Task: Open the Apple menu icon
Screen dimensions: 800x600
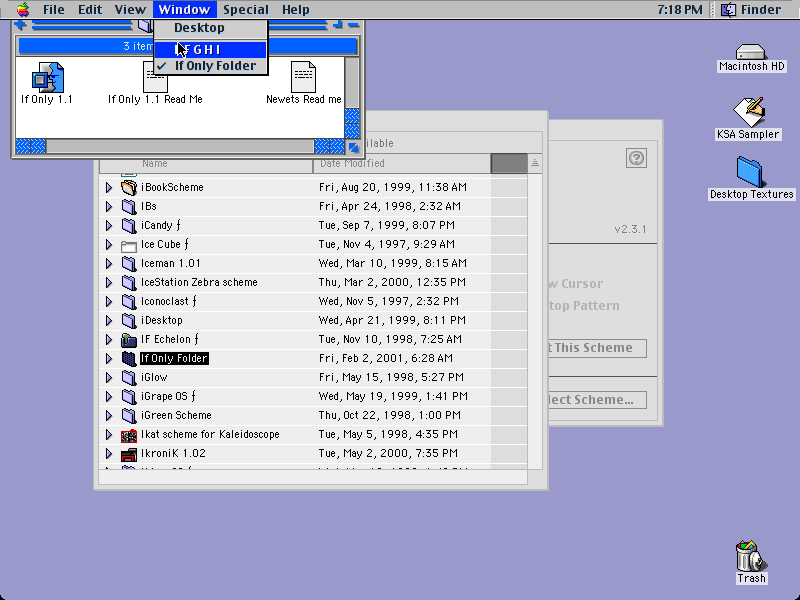Action: pyautogui.click(x=22, y=9)
